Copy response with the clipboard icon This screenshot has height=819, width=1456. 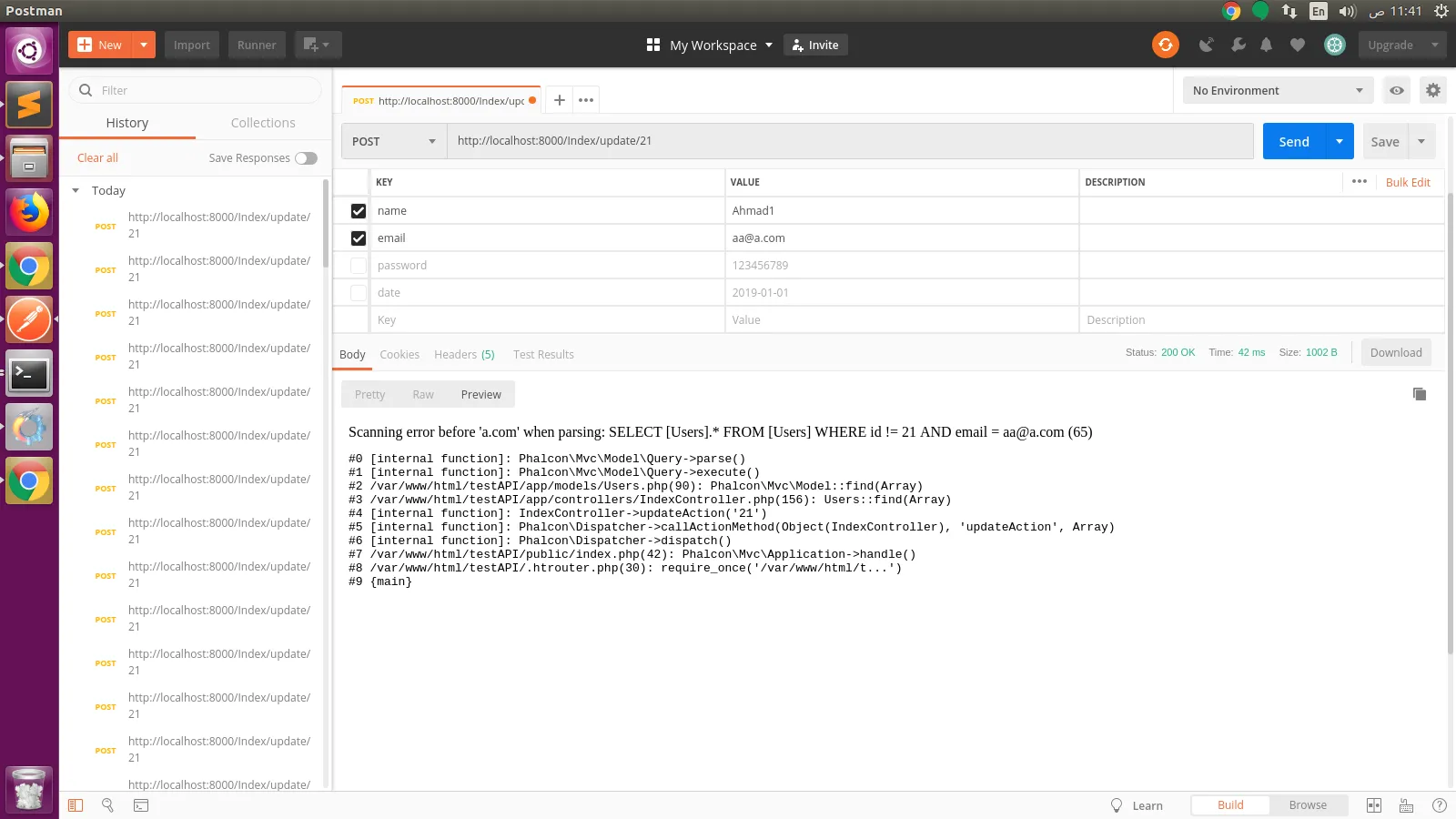[x=1420, y=394]
